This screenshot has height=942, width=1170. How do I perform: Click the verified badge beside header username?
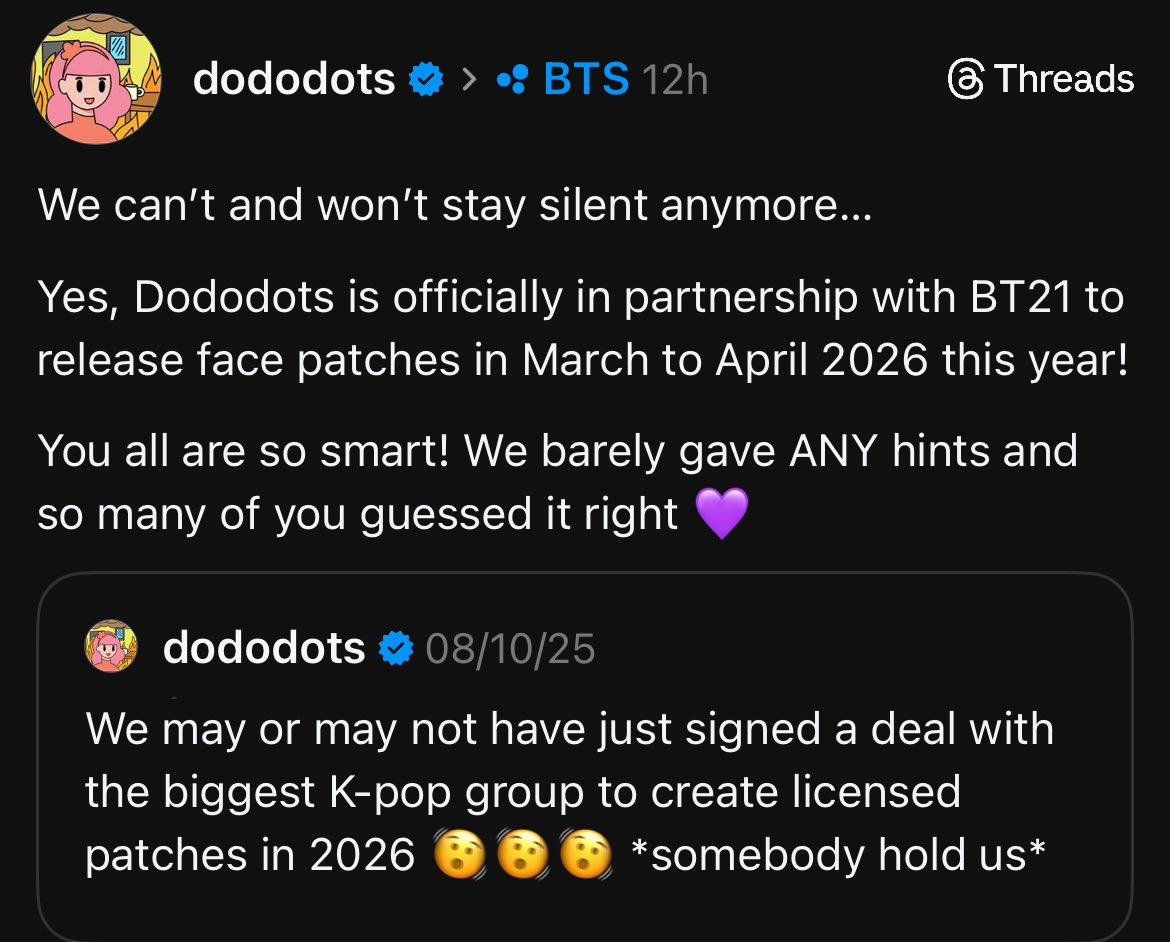(426, 80)
